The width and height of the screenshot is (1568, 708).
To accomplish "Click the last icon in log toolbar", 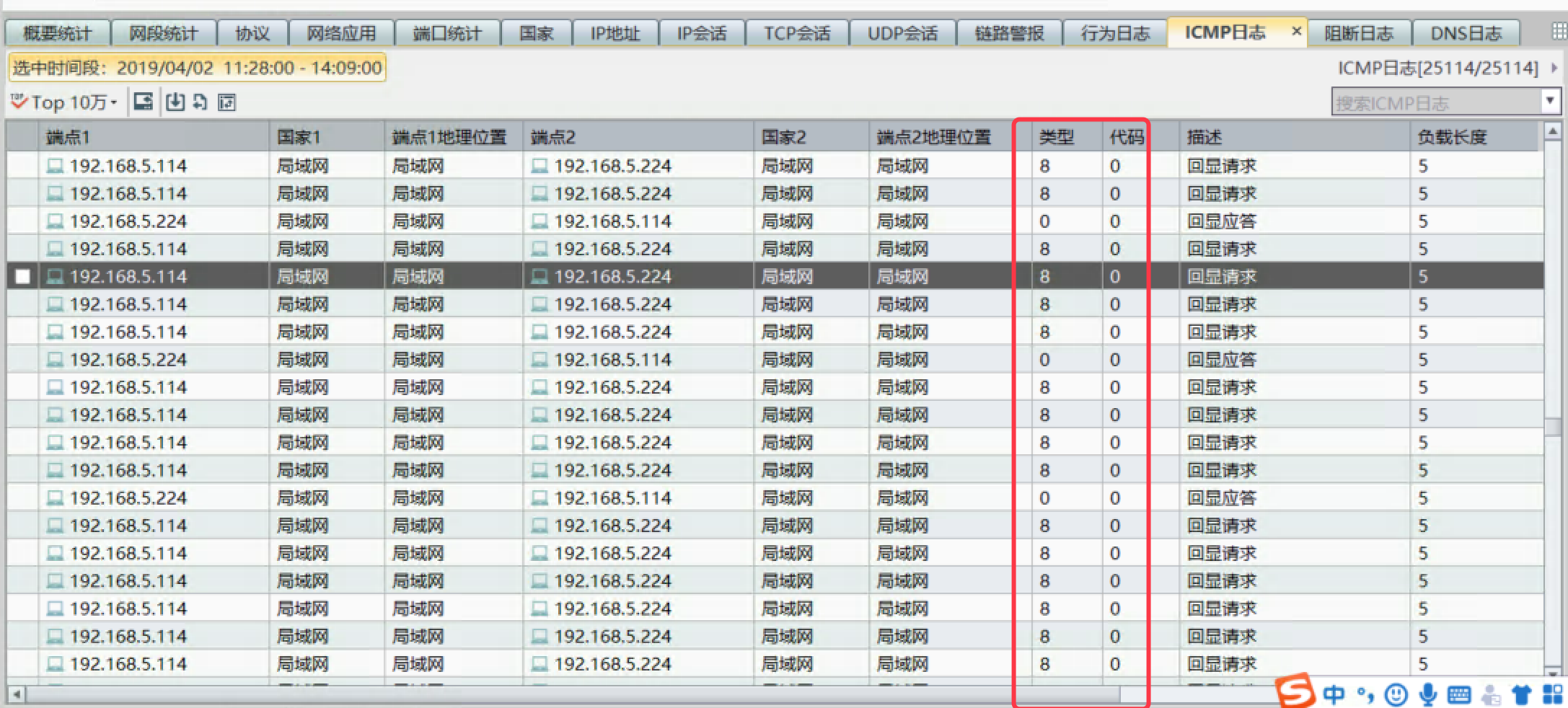I will point(226,102).
